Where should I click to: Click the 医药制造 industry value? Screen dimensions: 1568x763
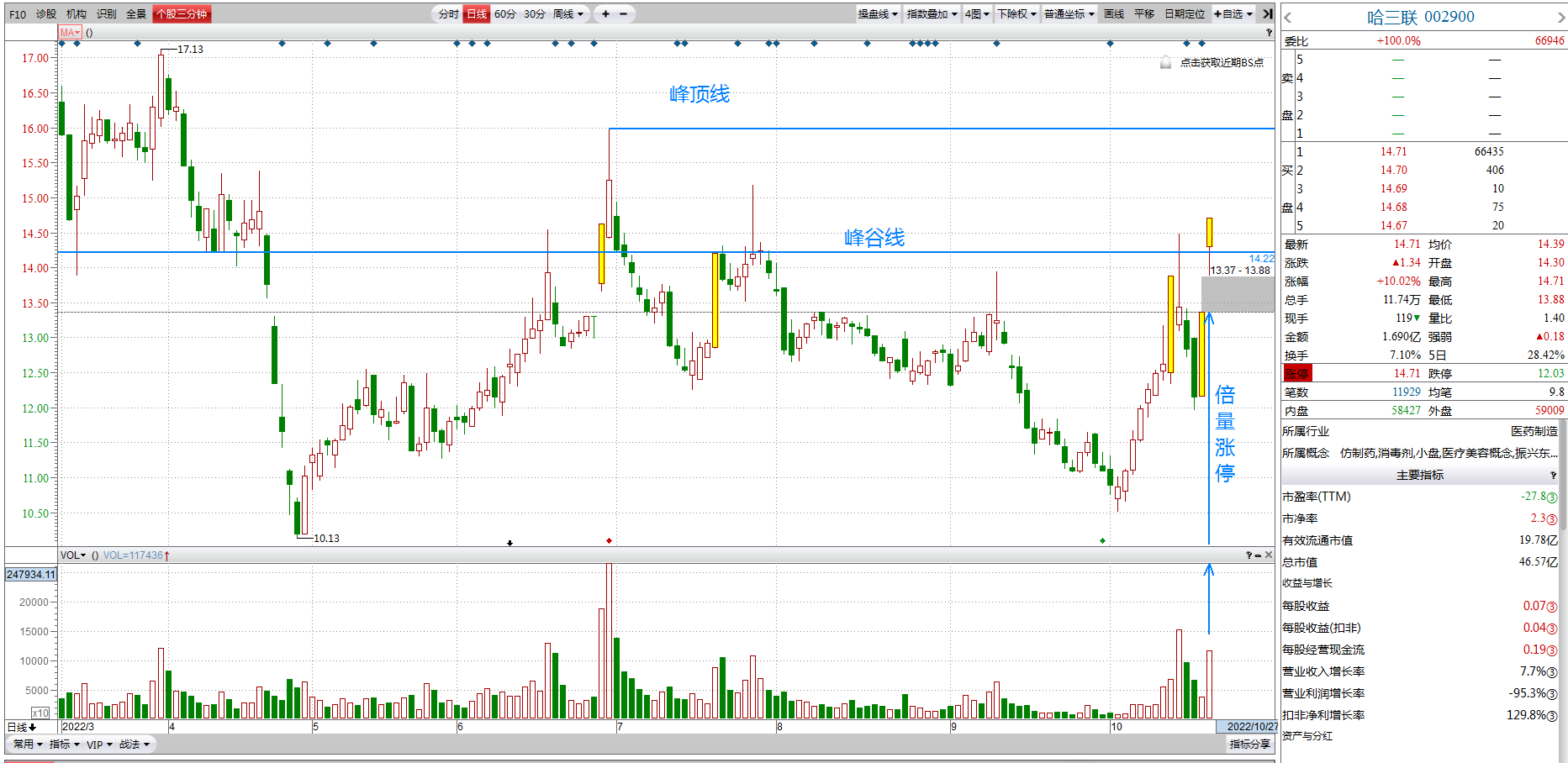pos(1534,432)
